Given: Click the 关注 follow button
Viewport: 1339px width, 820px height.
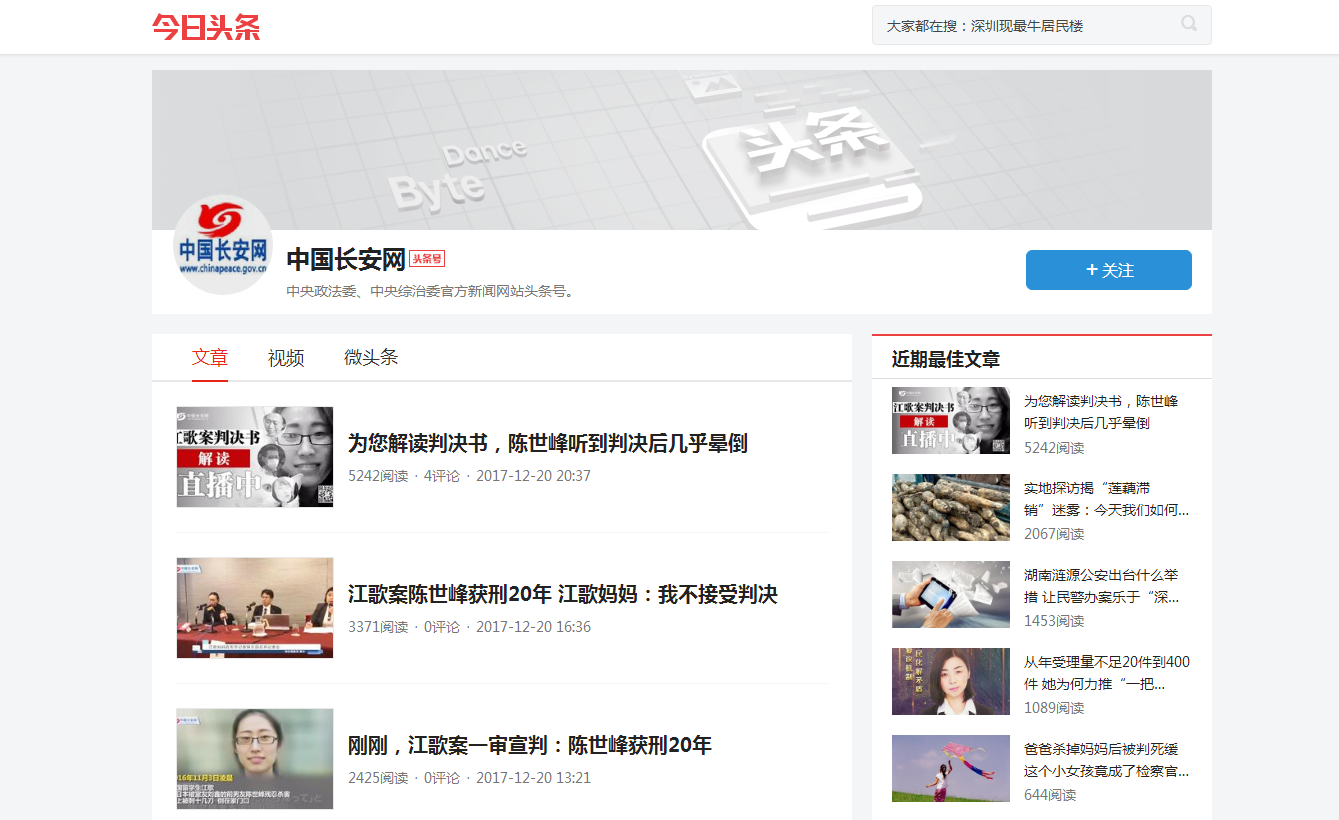Looking at the screenshot, I should [1108, 270].
